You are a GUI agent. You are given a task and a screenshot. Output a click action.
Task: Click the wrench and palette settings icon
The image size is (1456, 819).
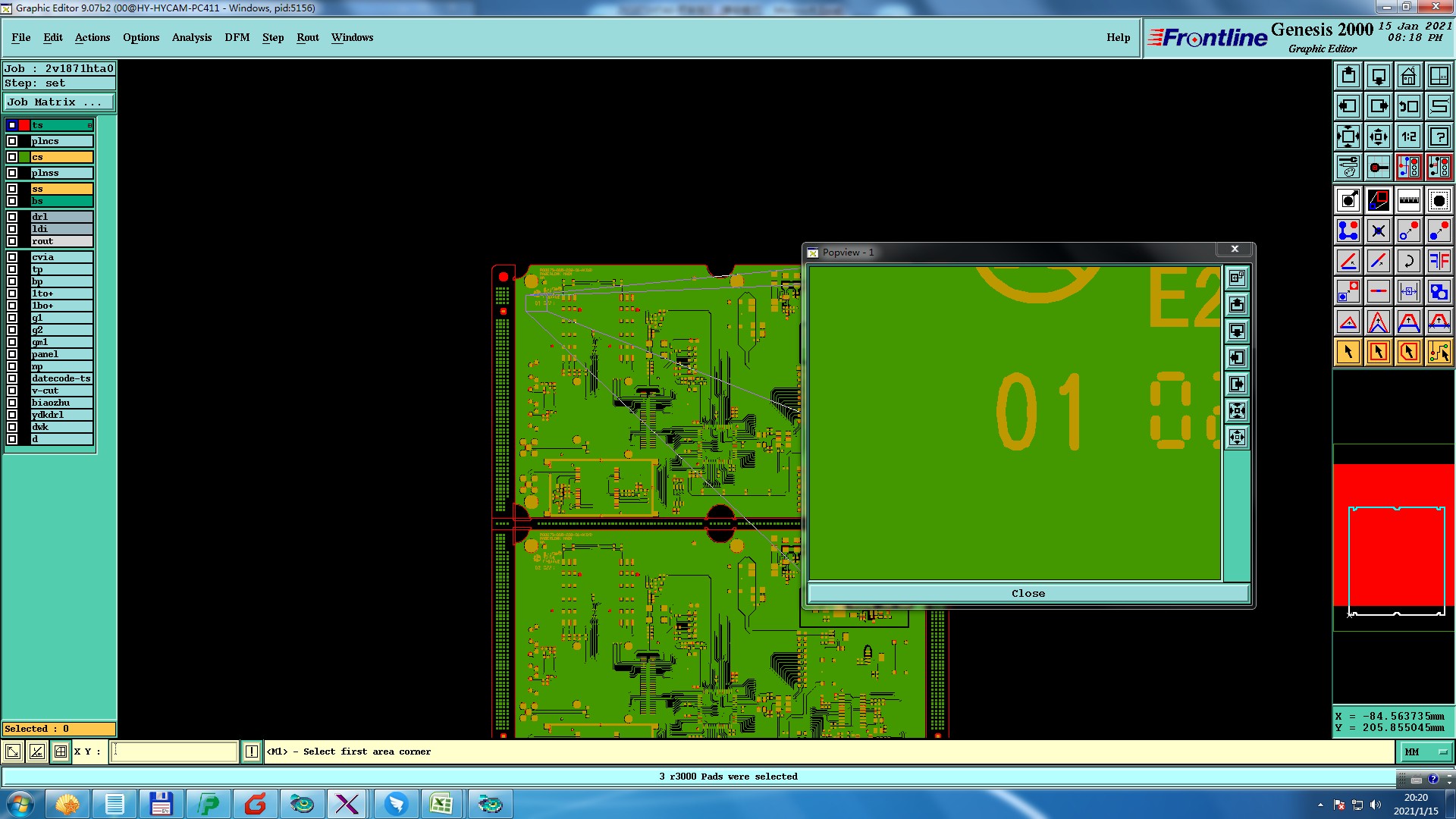click(x=1348, y=167)
